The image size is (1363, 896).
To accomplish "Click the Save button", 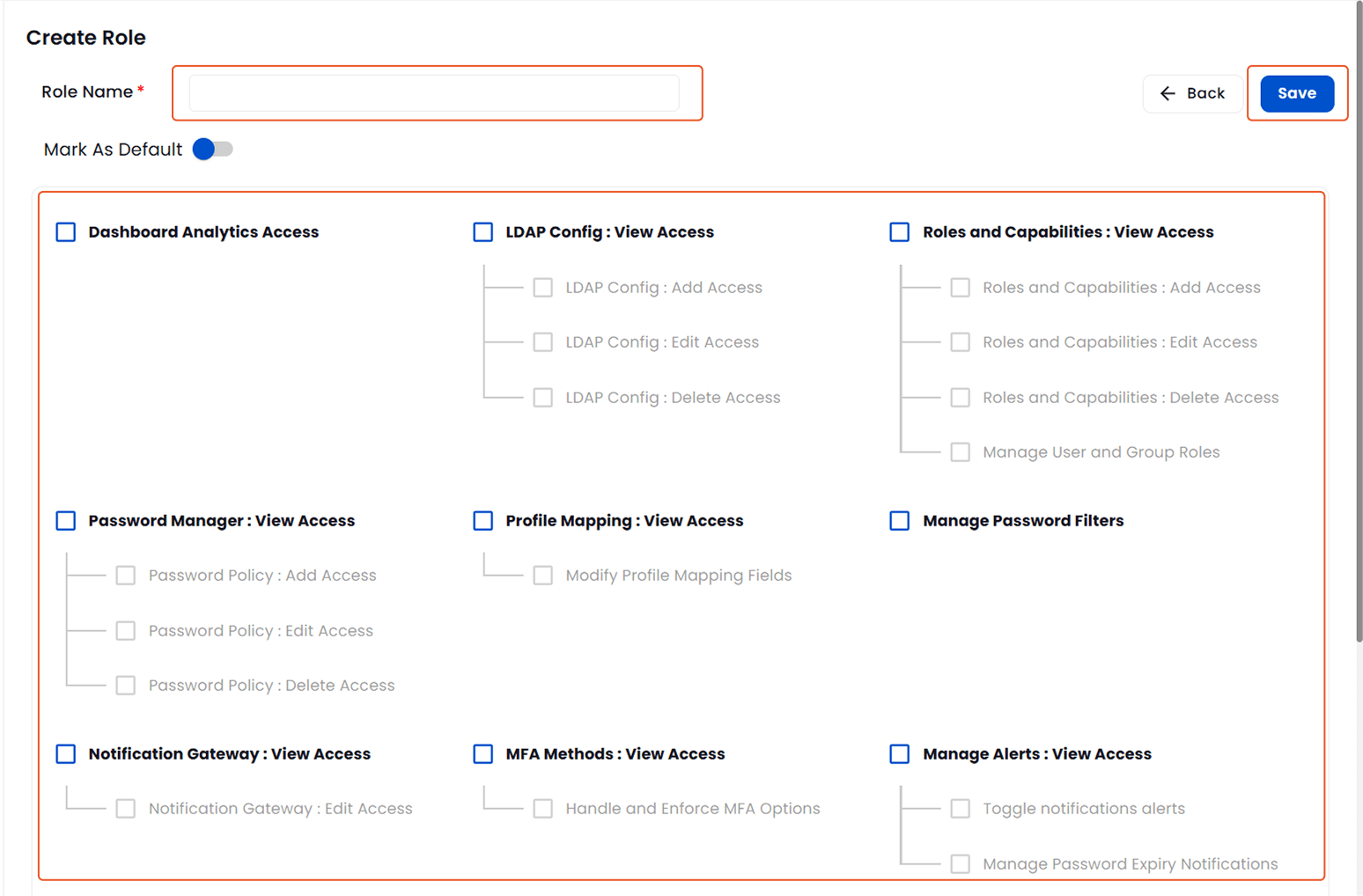I will [x=1296, y=93].
